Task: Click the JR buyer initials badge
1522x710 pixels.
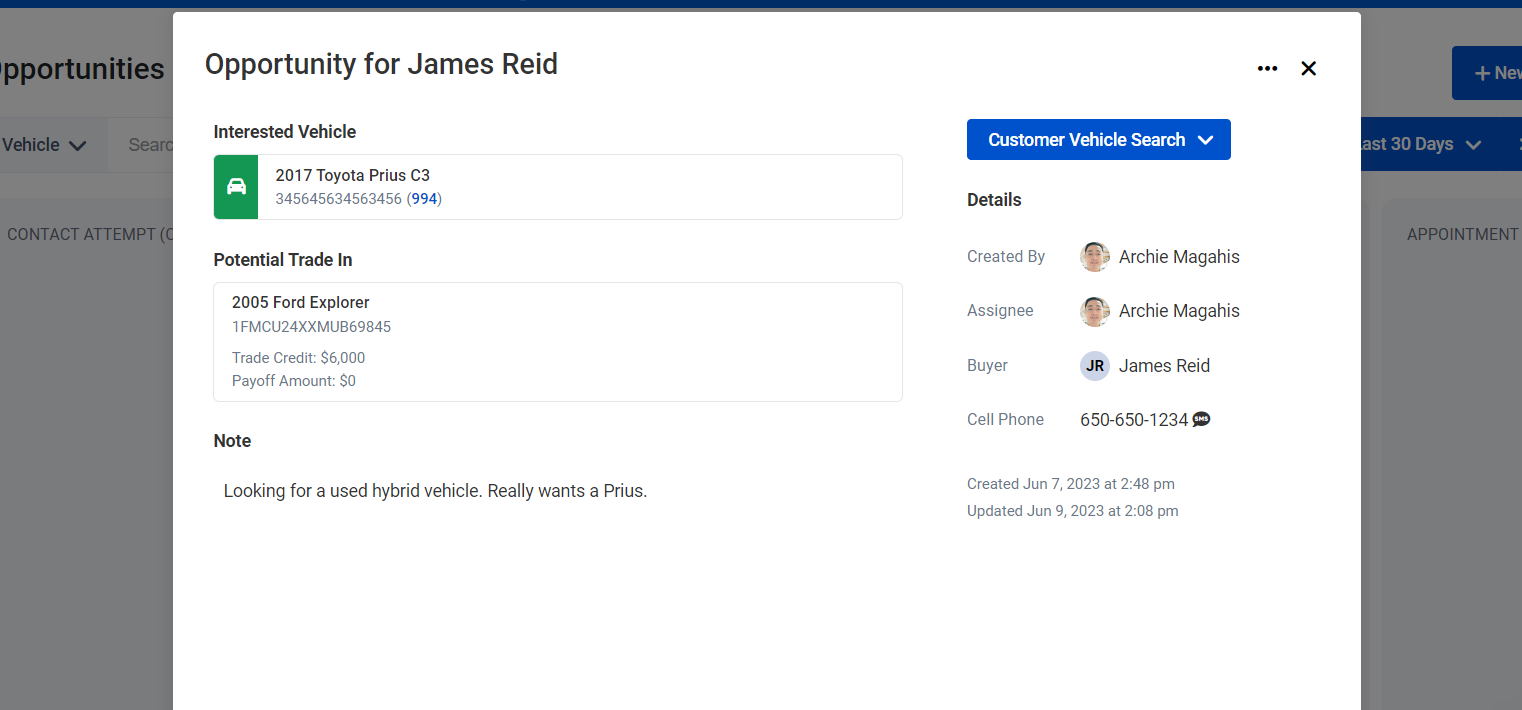Action: [x=1095, y=366]
